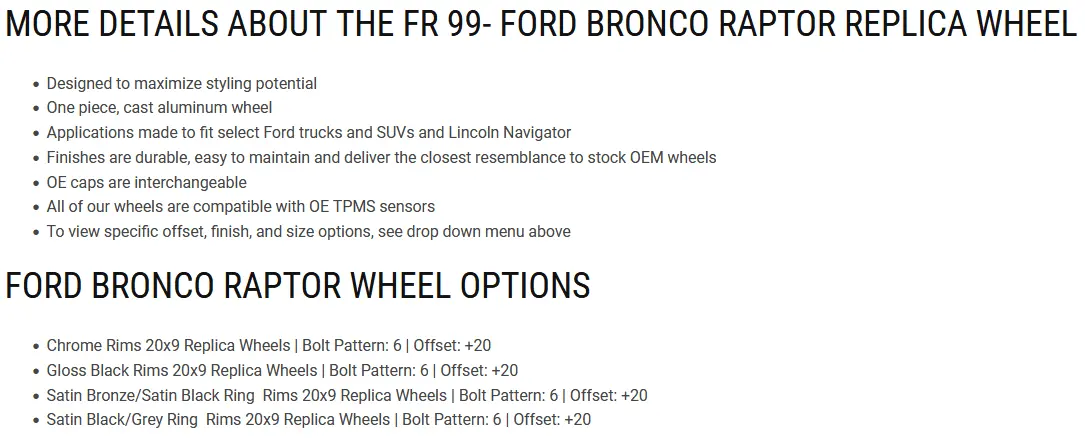Viewport: 1085px width, 438px height.
Task: Click 'Designed to maximize styling potential' bullet
Action: click(x=181, y=84)
